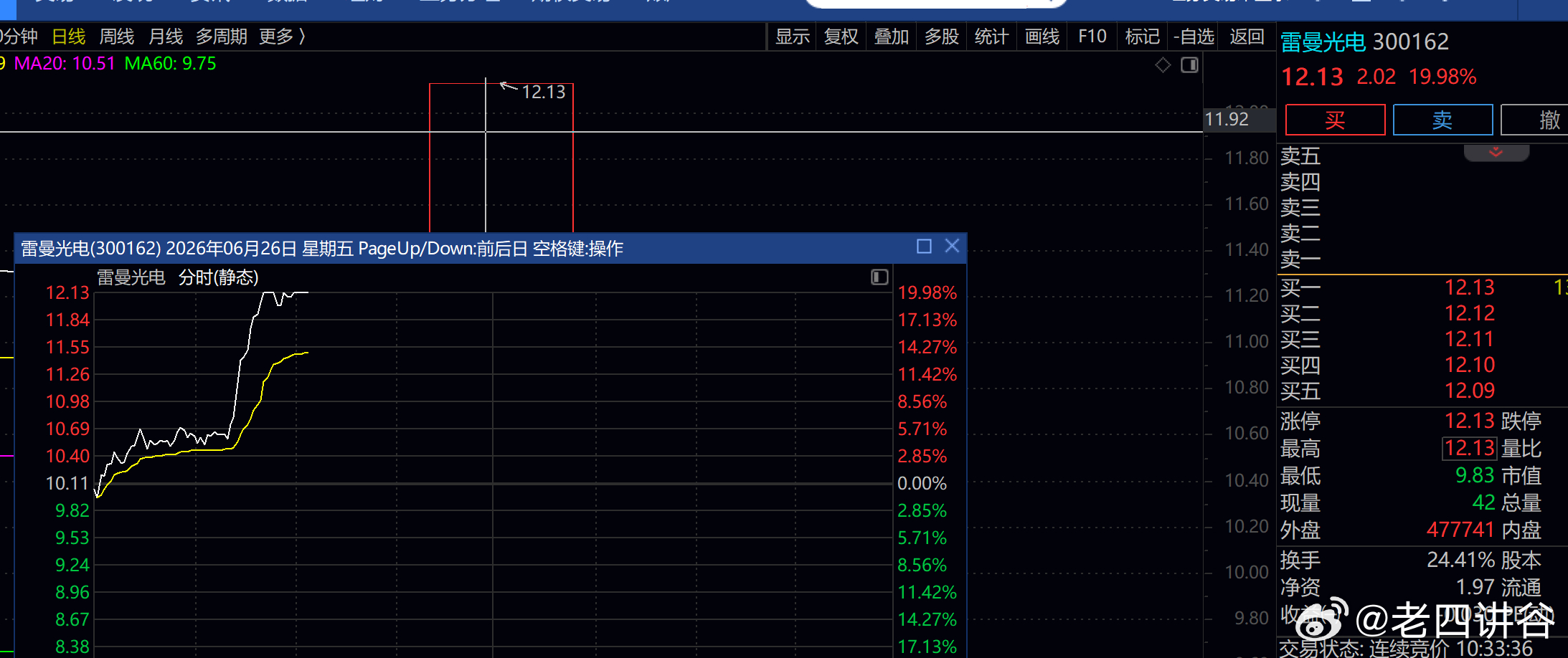1568x658 pixels.
Task: Click the MA20: 10.51 indicator label
Action: click(x=65, y=64)
